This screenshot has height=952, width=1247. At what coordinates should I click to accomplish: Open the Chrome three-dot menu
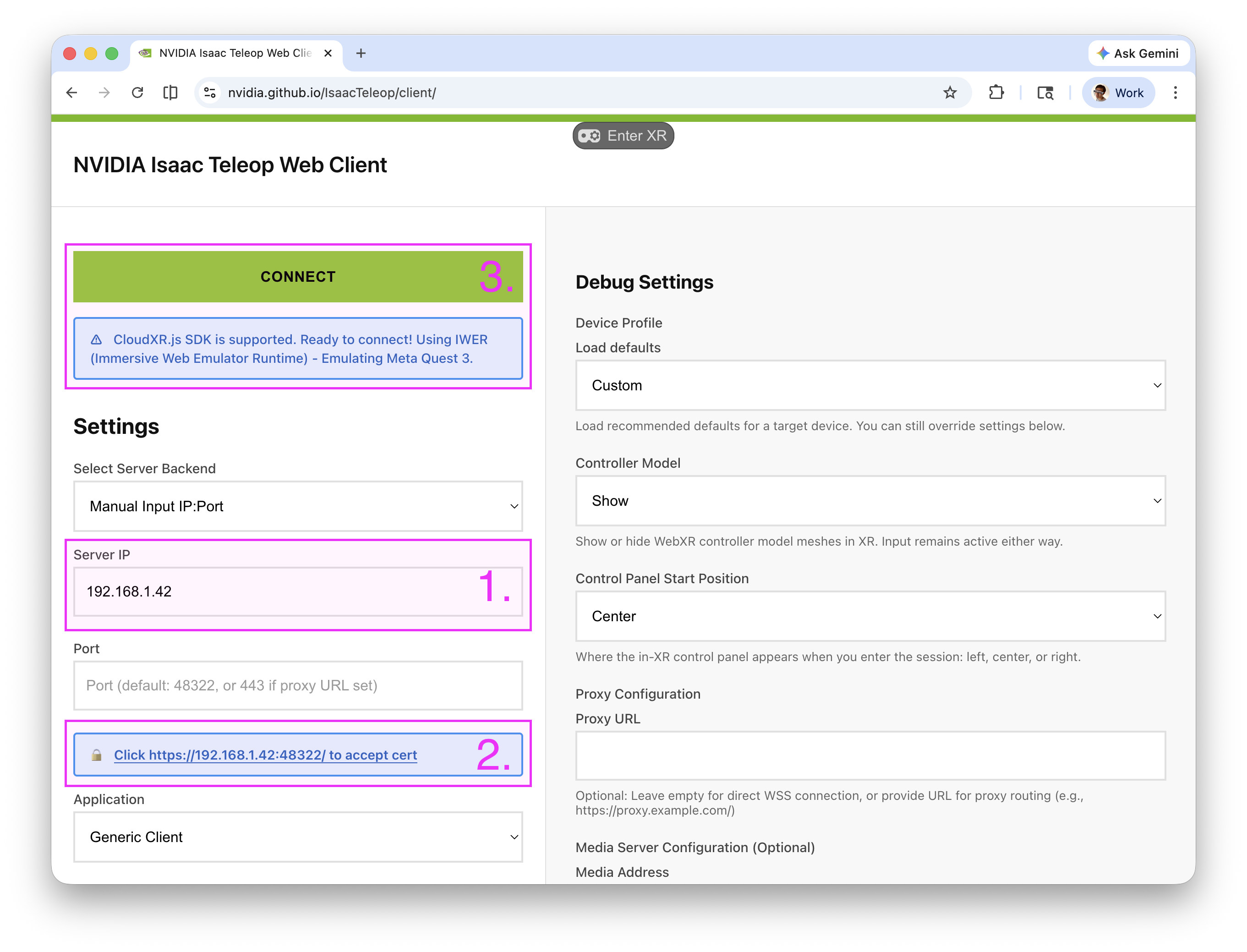click(1176, 93)
